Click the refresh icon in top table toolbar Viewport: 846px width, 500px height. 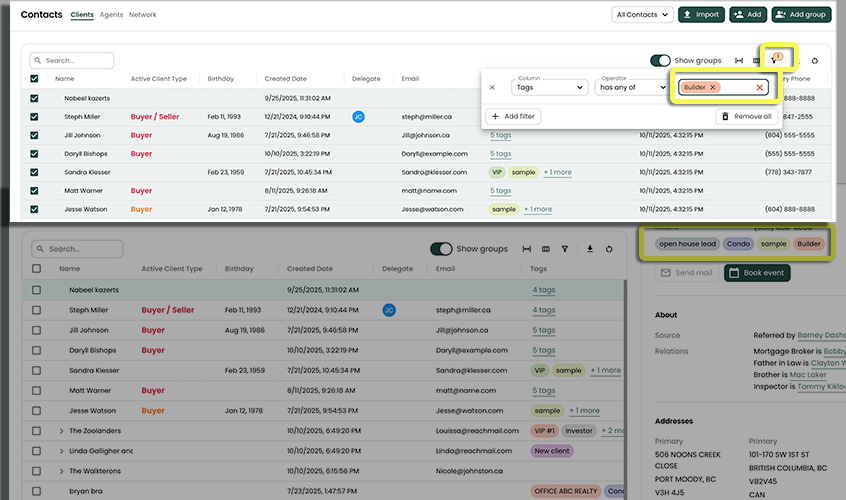pyautogui.click(x=815, y=61)
